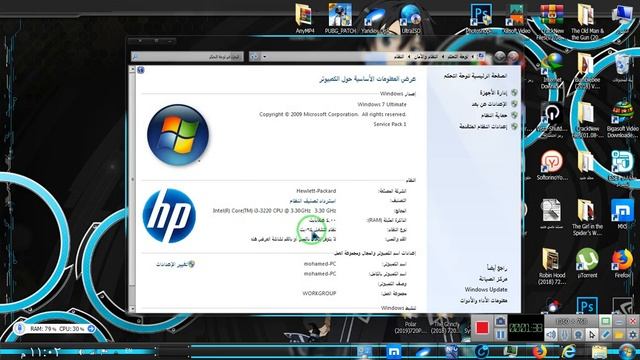This screenshot has width=640, height=360.
Task: Open the Bumblebee (2018) folder
Action: [x=587, y=71]
